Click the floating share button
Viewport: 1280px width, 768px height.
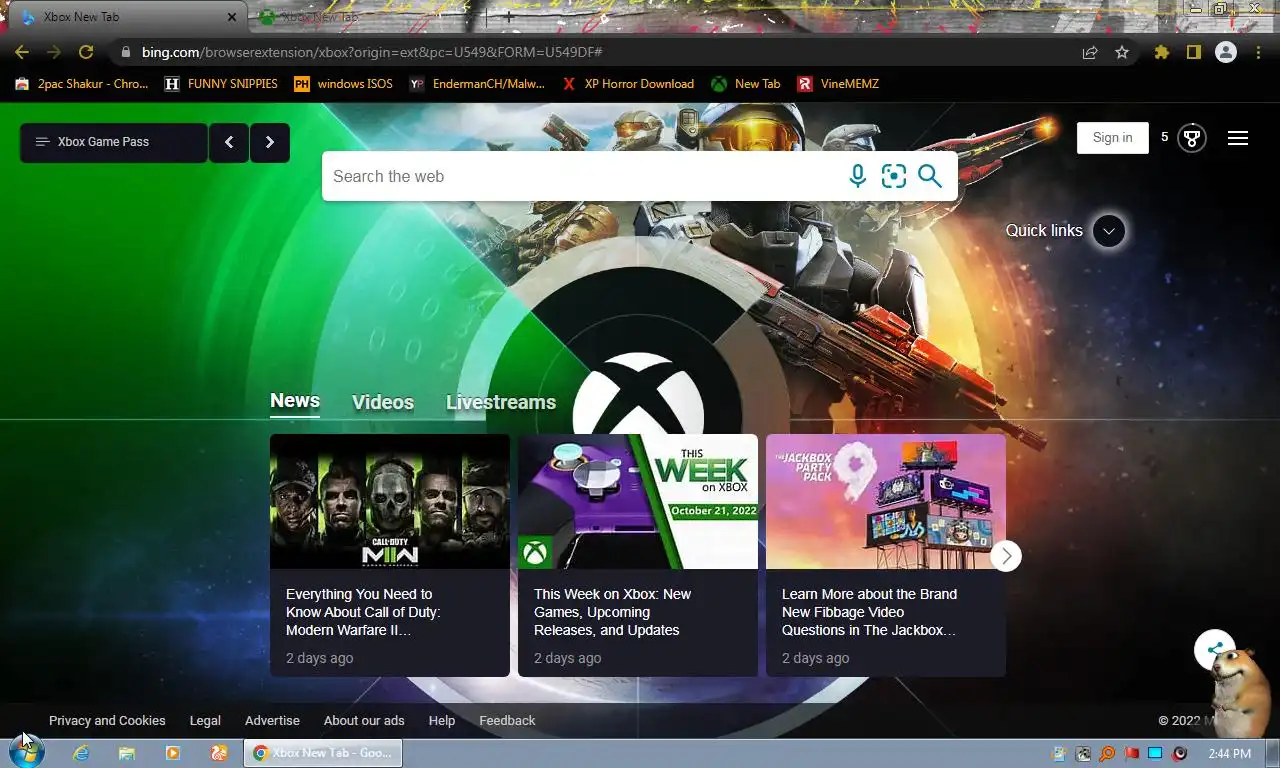(1214, 649)
